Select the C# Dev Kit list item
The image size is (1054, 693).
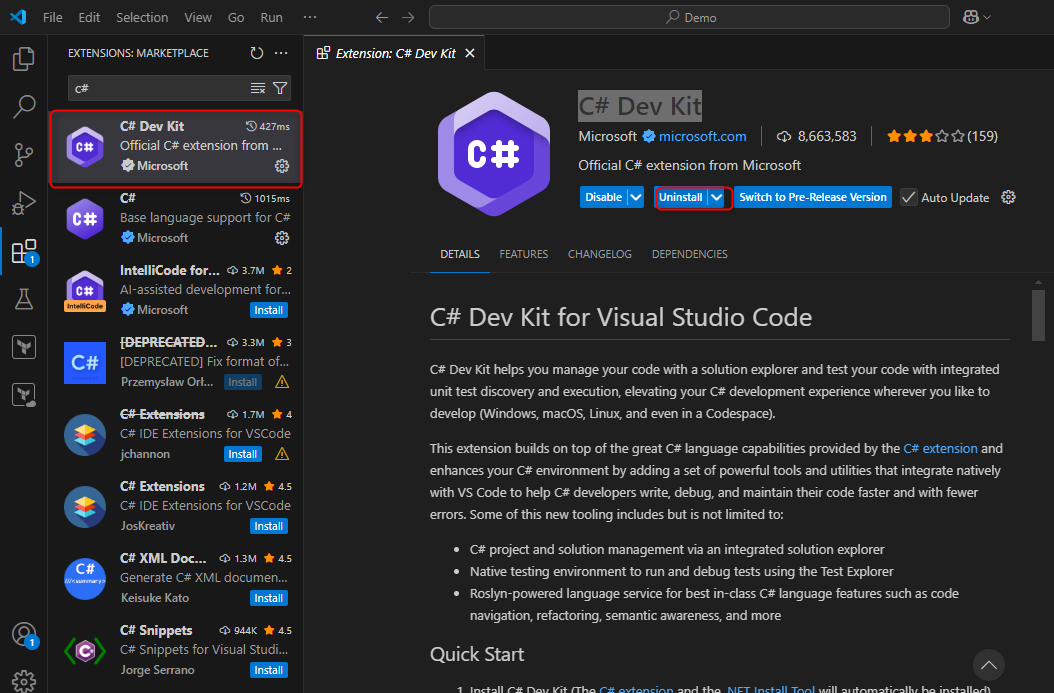[175, 149]
